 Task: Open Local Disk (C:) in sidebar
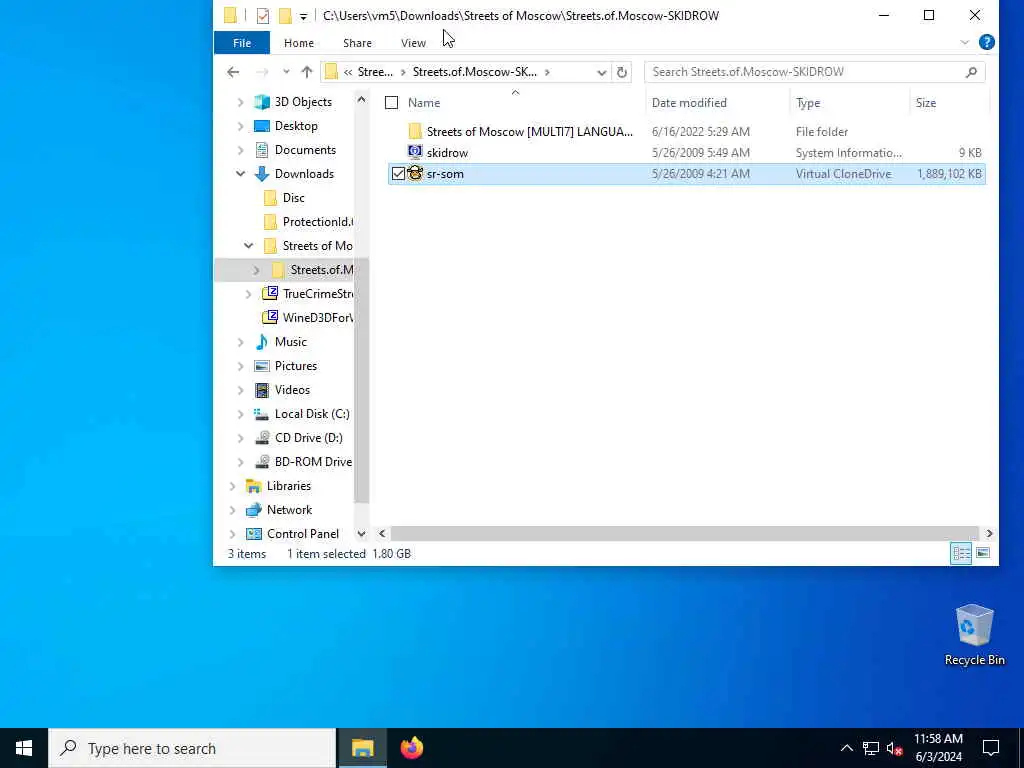[312, 414]
